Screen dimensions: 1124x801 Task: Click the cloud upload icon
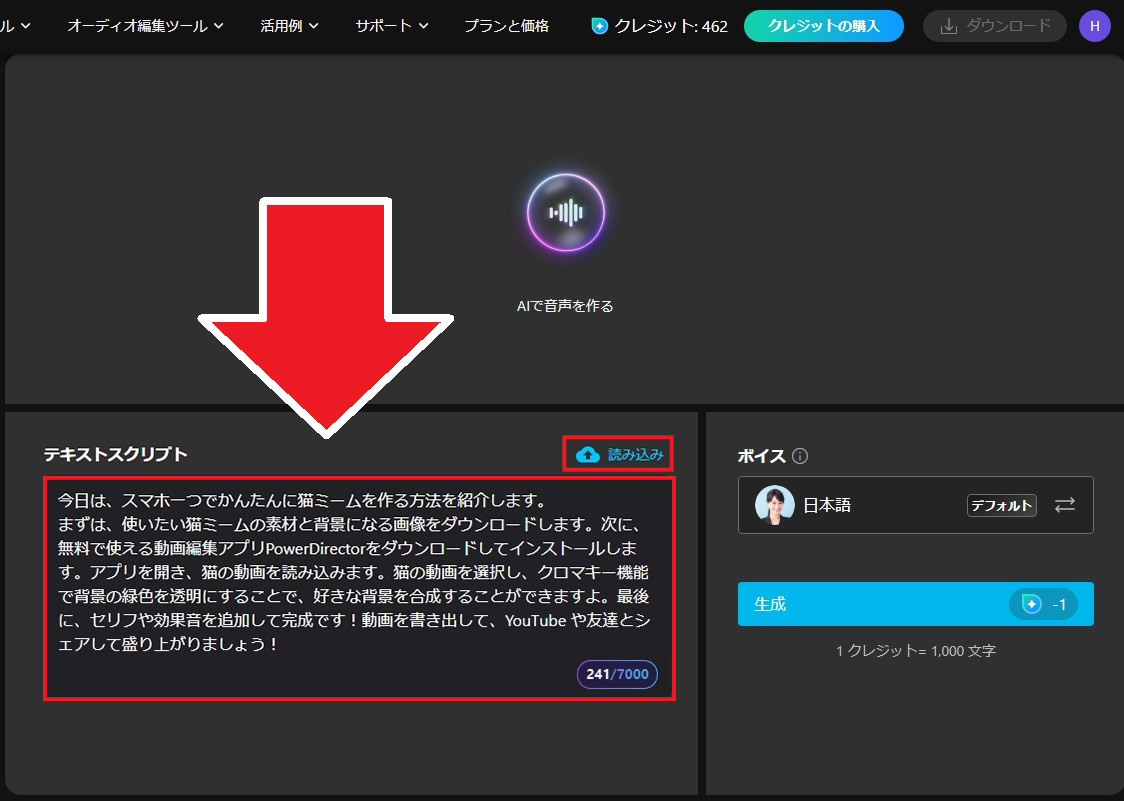click(x=588, y=454)
